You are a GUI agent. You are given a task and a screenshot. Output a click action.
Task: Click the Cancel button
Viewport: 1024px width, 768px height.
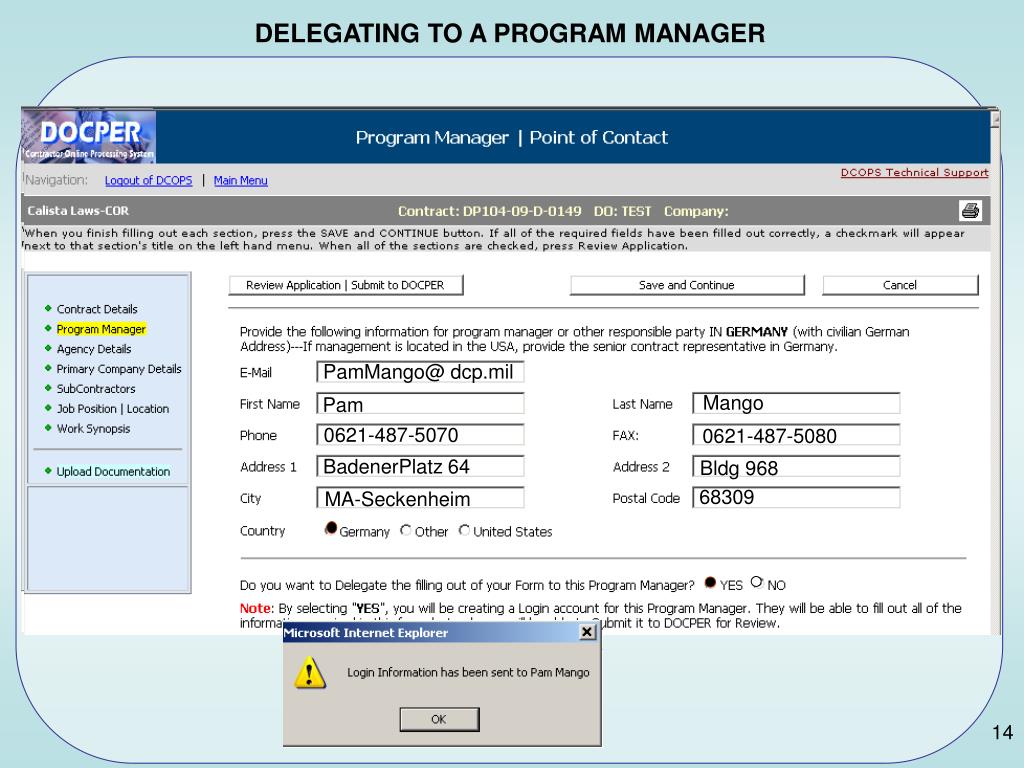tap(900, 285)
